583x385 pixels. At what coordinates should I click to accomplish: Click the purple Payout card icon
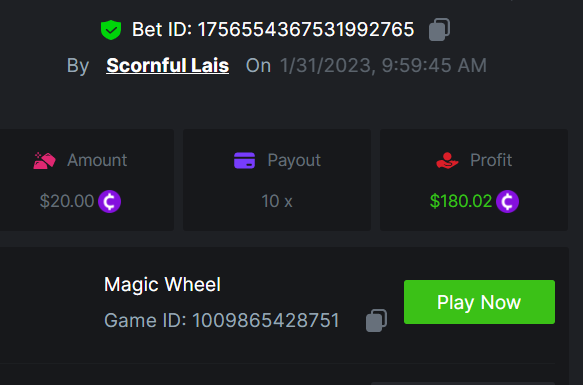pyautogui.click(x=244, y=160)
